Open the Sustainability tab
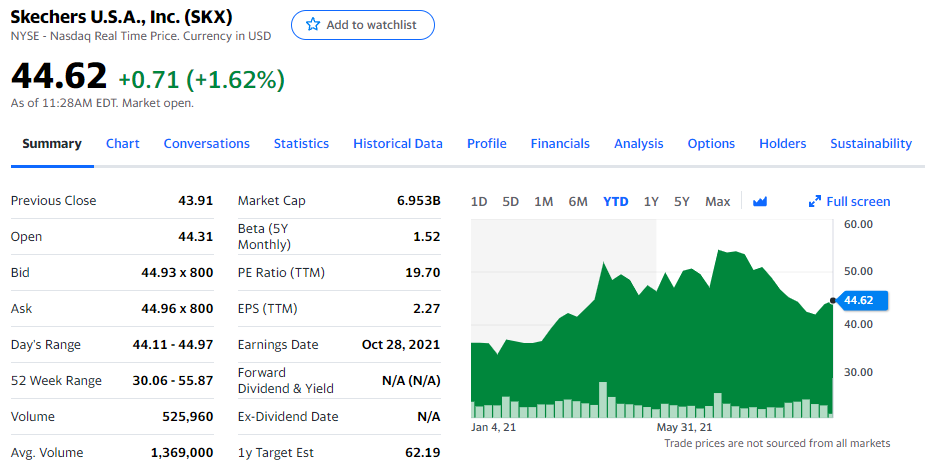 pos(871,143)
